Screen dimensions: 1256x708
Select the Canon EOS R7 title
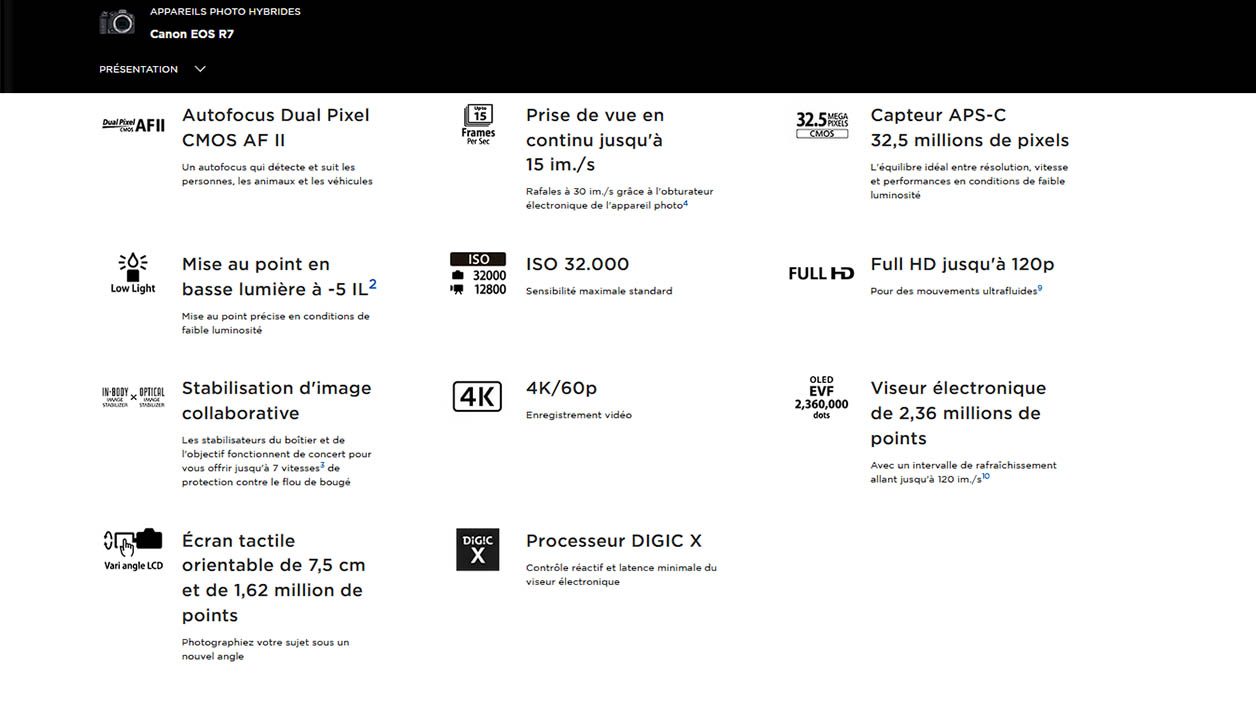point(192,34)
